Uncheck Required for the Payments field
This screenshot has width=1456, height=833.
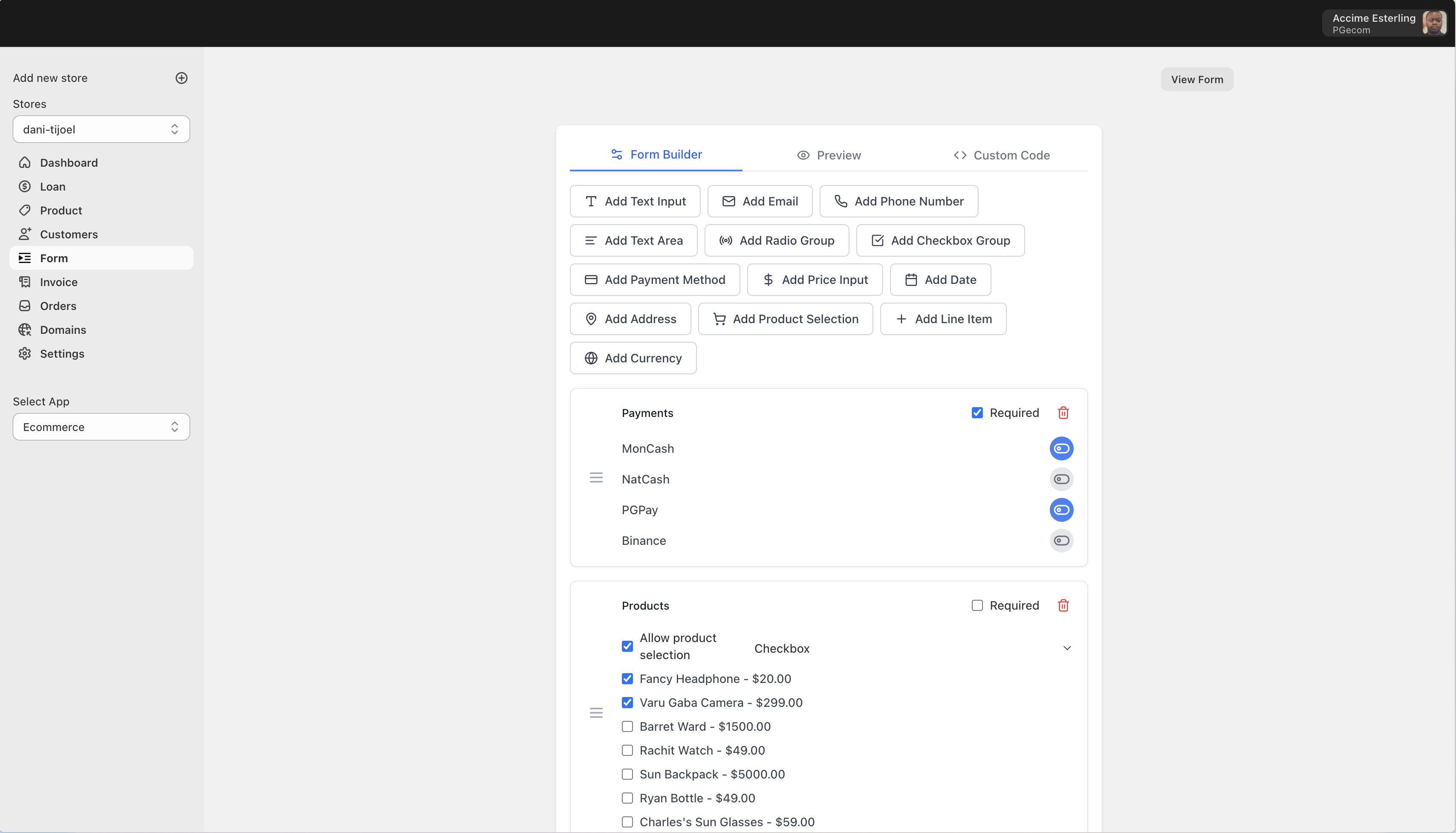click(977, 413)
